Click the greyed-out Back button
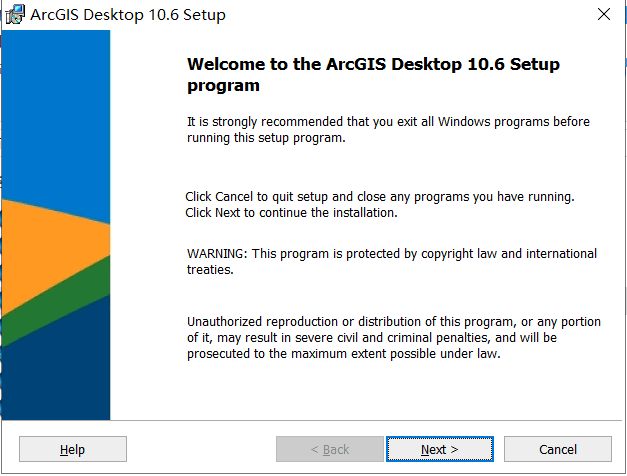The width and height of the screenshot is (627, 476). [x=329, y=449]
